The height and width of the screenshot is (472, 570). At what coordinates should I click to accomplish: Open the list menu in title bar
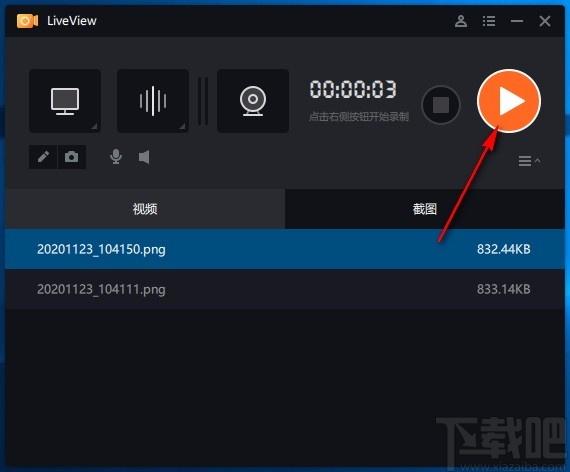(x=489, y=21)
